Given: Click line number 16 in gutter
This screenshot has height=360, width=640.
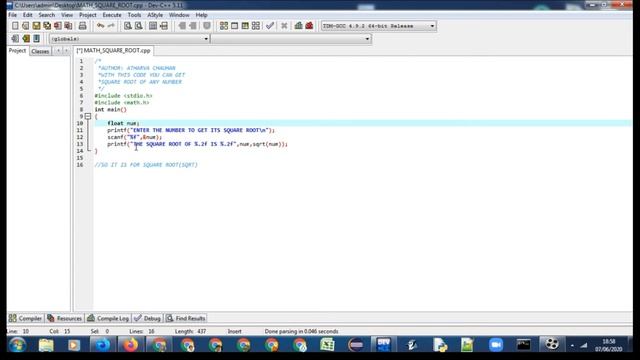Looking at the screenshot, I should (80, 165).
